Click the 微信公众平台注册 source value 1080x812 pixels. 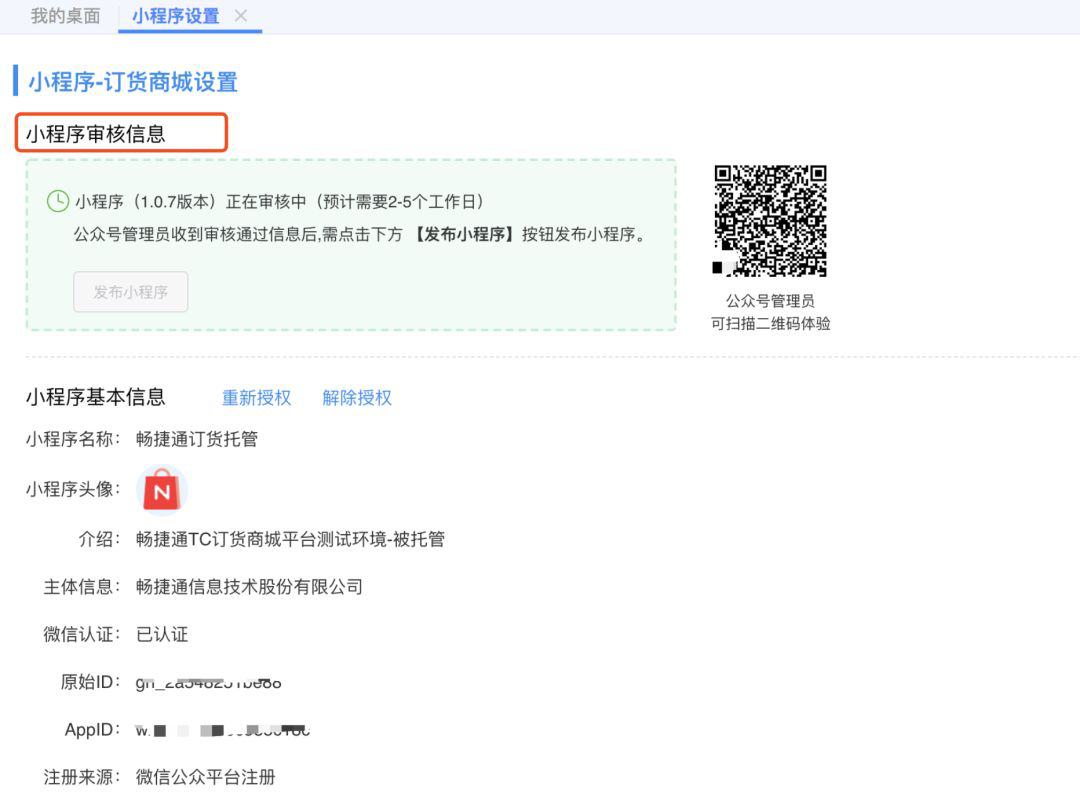coord(205,777)
